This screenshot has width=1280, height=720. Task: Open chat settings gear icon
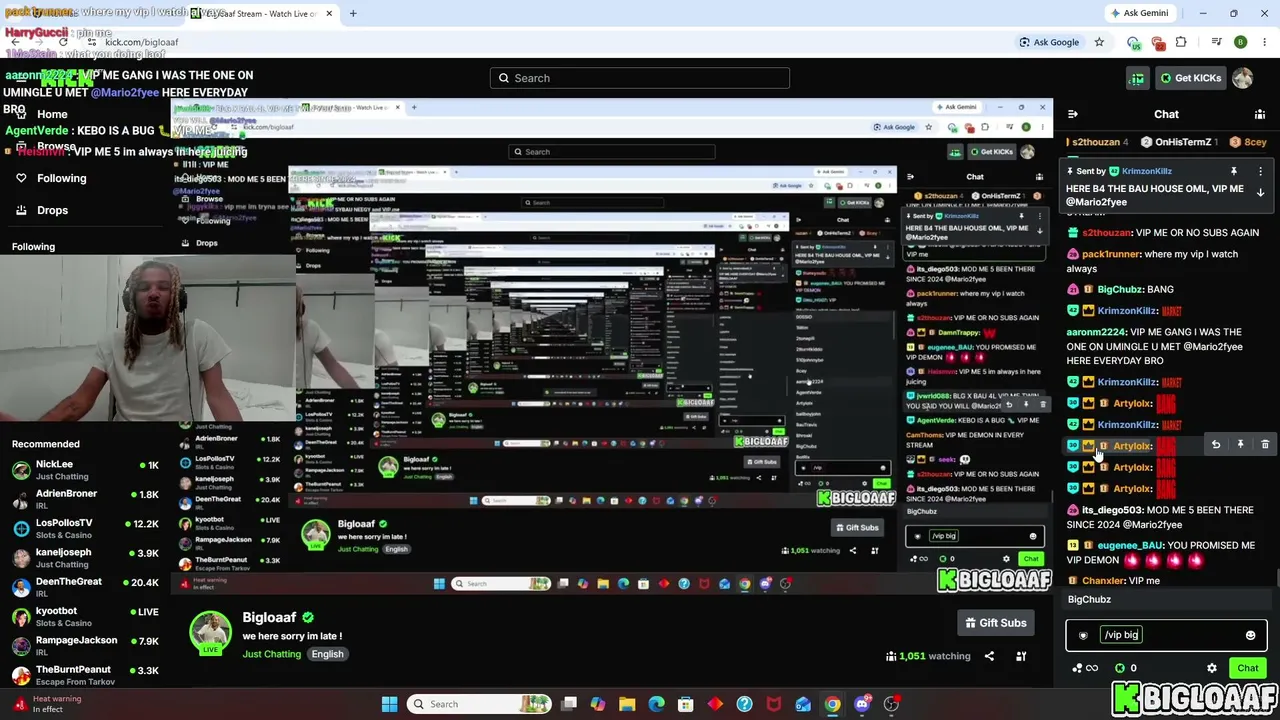click(x=1212, y=668)
